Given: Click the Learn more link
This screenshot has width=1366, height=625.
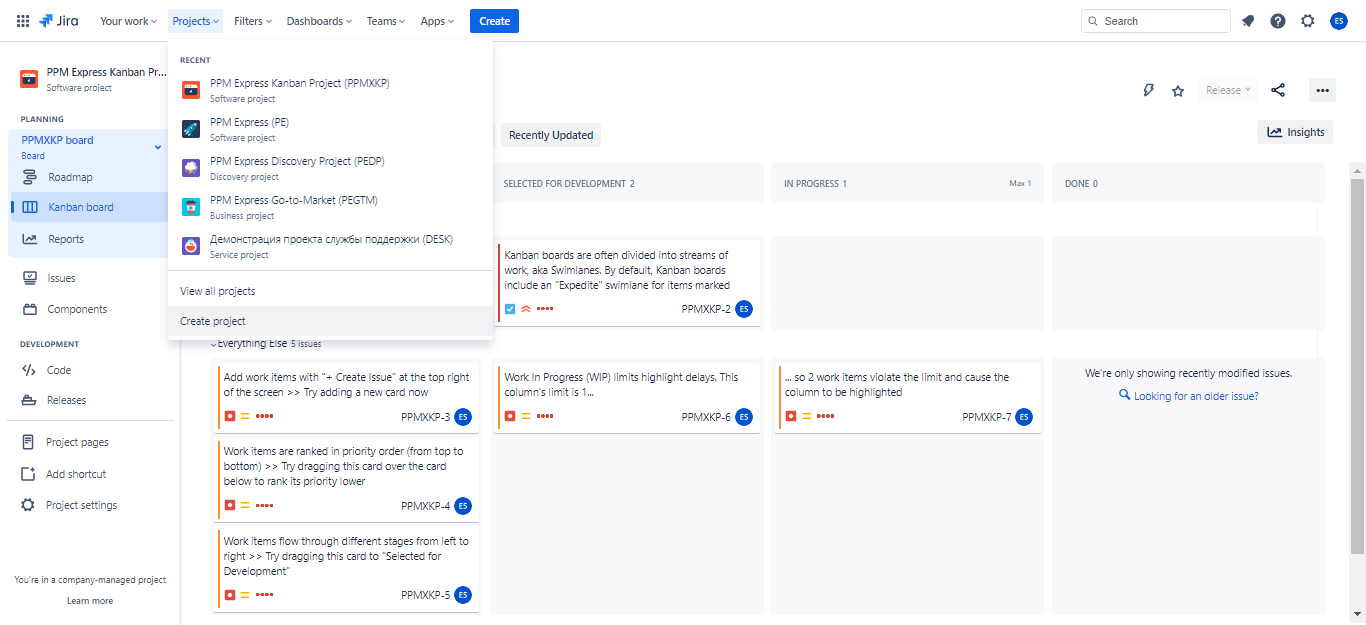Looking at the screenshot, I should 90,601.
